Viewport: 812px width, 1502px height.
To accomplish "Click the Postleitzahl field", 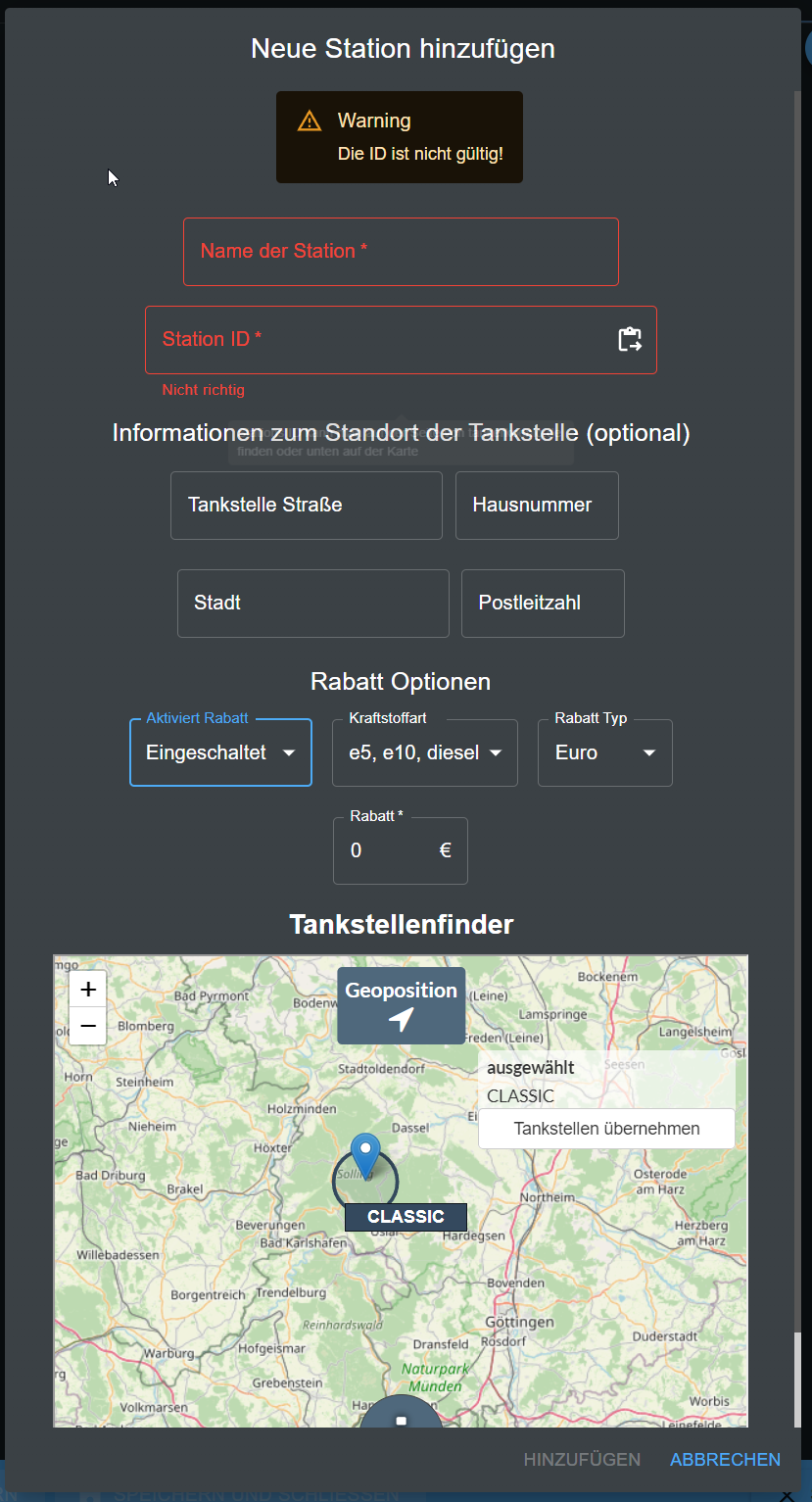I will 543,604.
